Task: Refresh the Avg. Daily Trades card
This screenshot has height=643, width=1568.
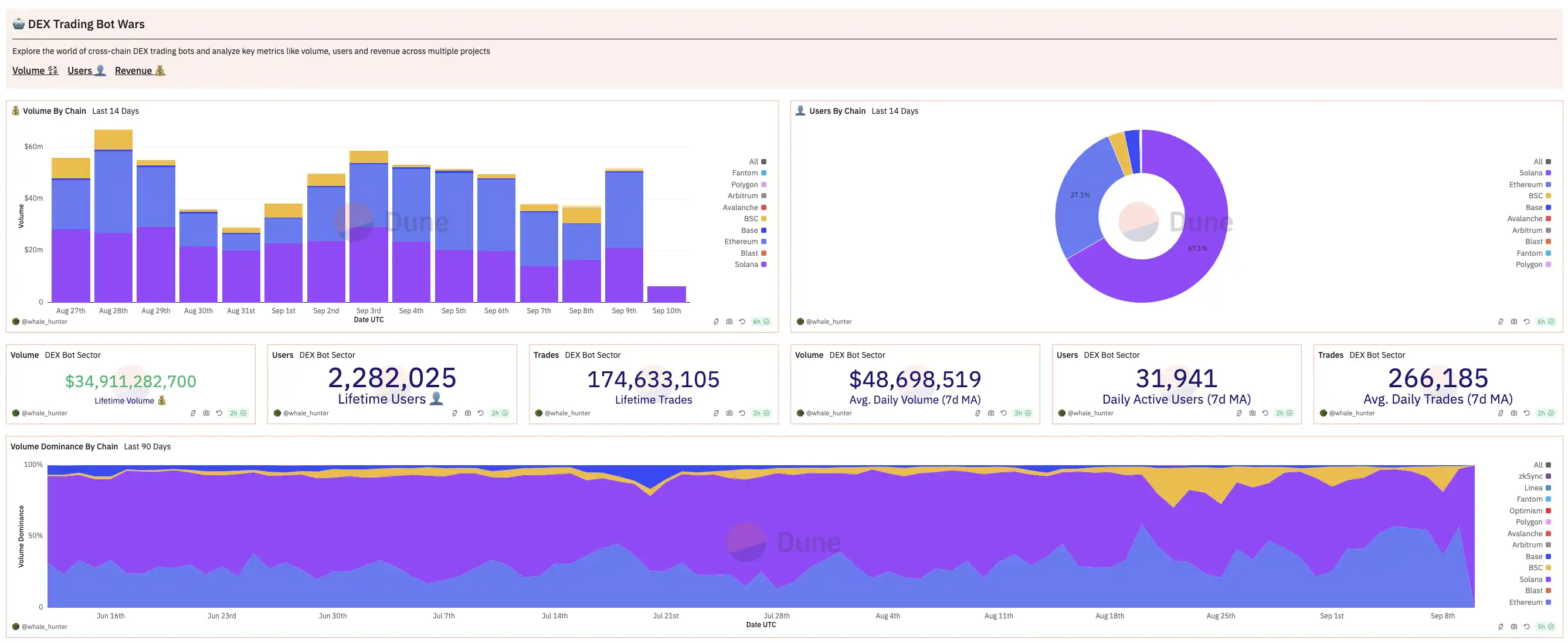Action: click(x=1526, y=413)
